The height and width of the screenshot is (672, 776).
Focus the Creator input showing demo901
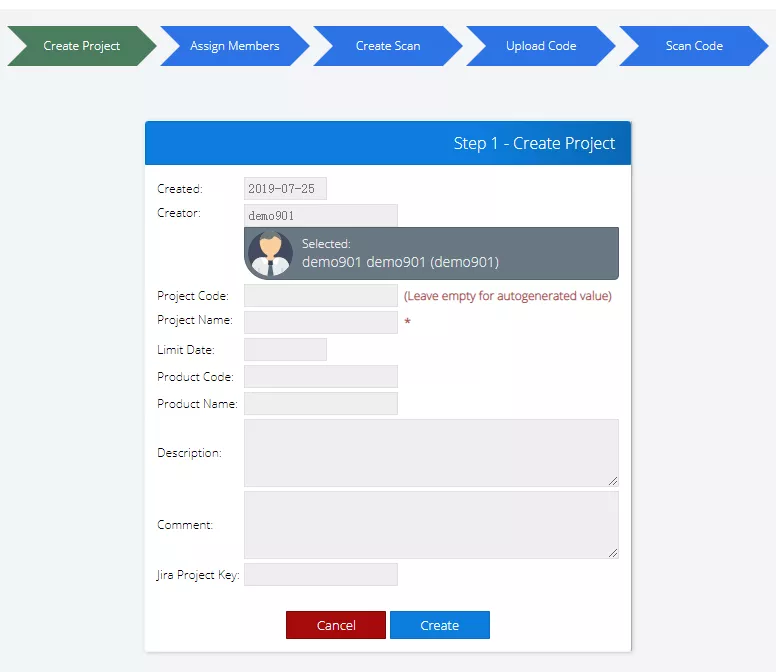coord(321,216)
